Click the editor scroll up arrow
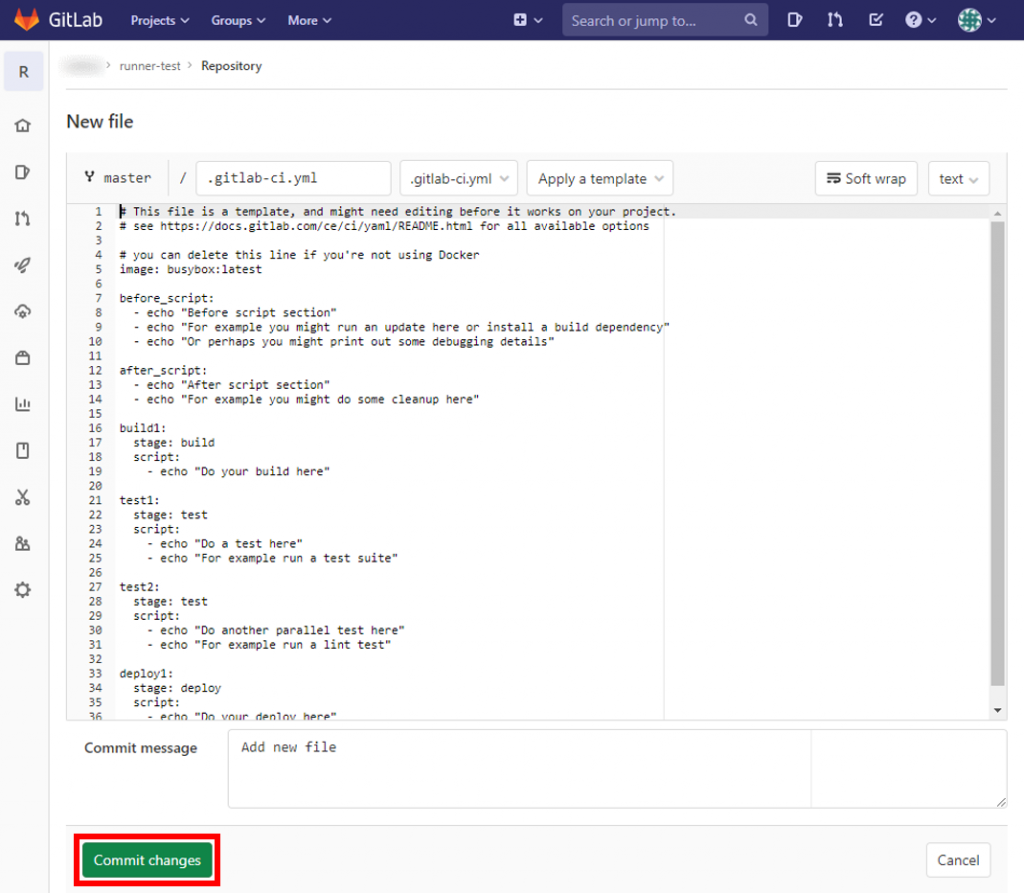The width and height of the screenshot is (1024, 893). (997, 214)
